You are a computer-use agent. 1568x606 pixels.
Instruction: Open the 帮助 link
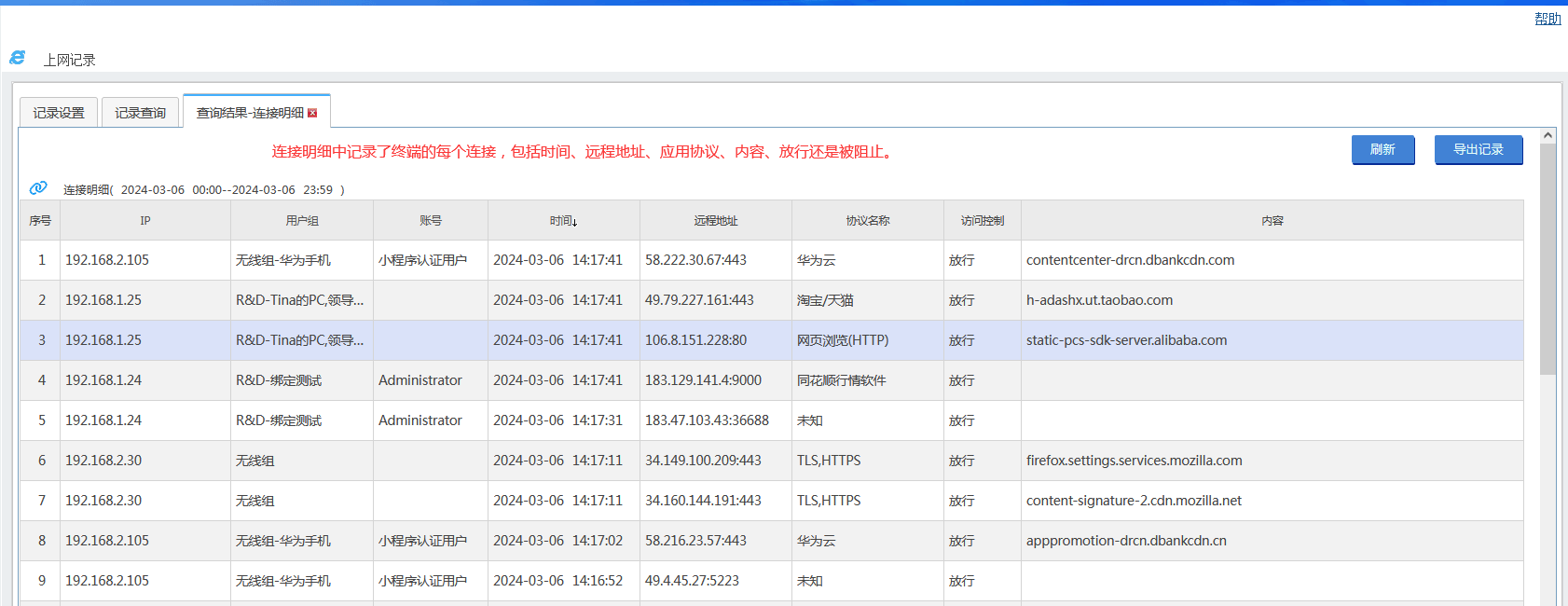pos(1547,19)
